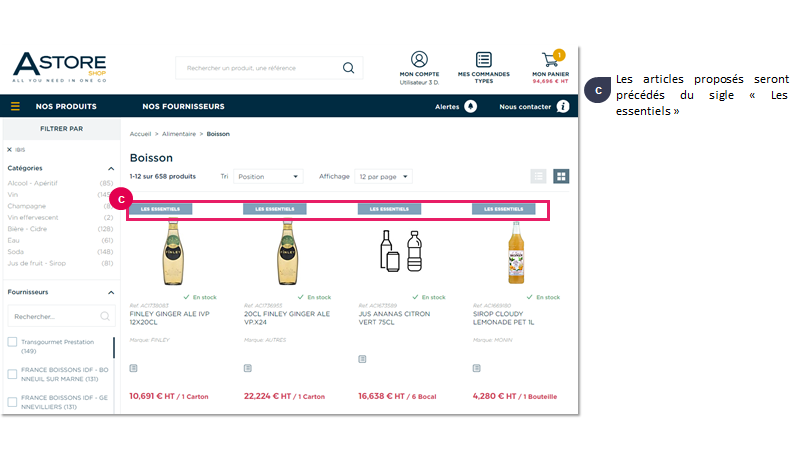
Task: Click price 4,280 € HT / 1 Bouteille
Action: (x=515, y=396)
